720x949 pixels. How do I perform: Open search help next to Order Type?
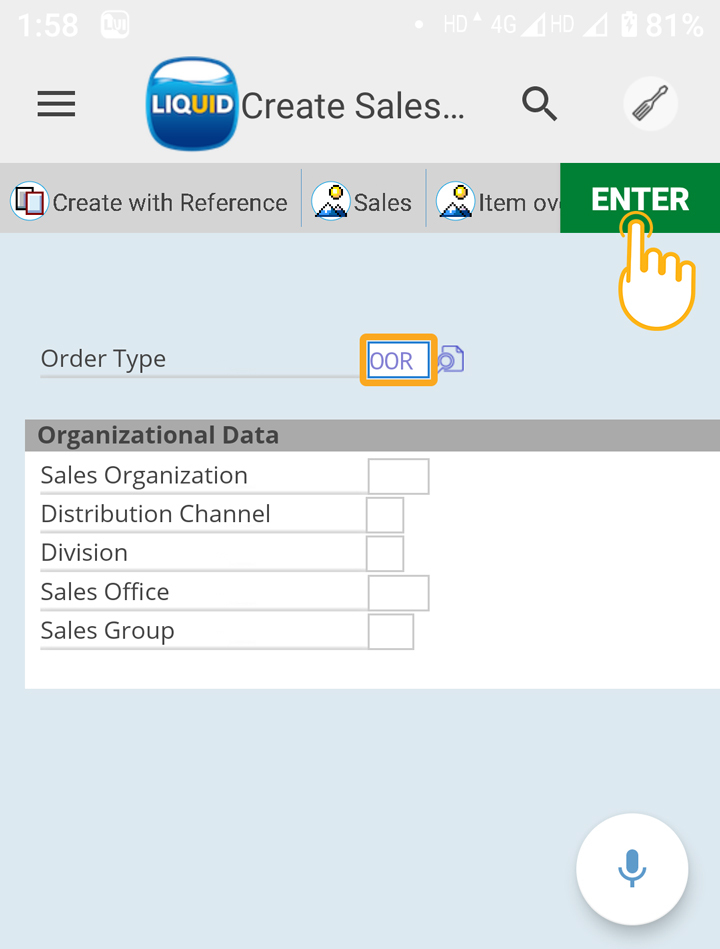(x=452, y=360)
